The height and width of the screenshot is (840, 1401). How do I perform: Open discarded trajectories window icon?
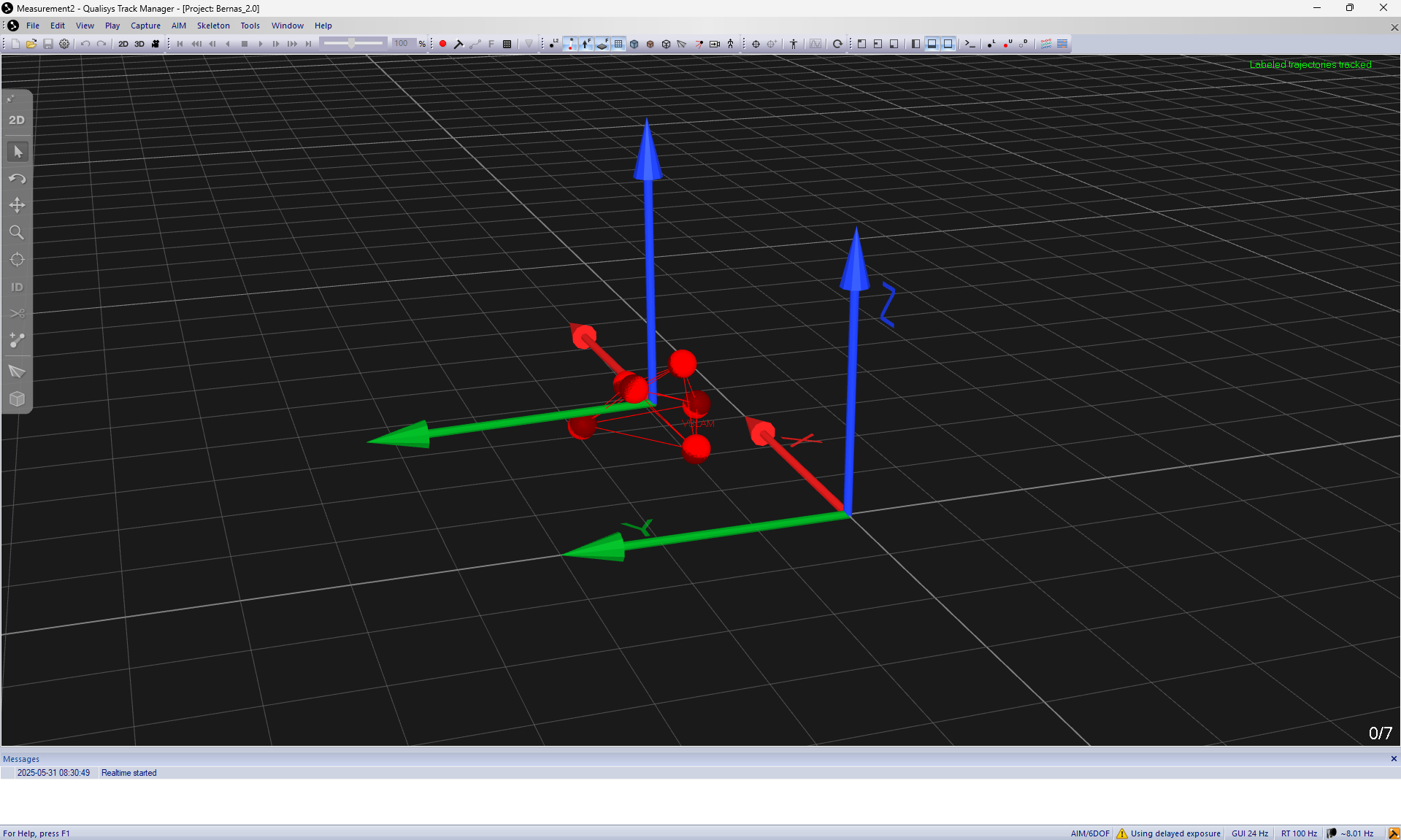(1024, 44)
